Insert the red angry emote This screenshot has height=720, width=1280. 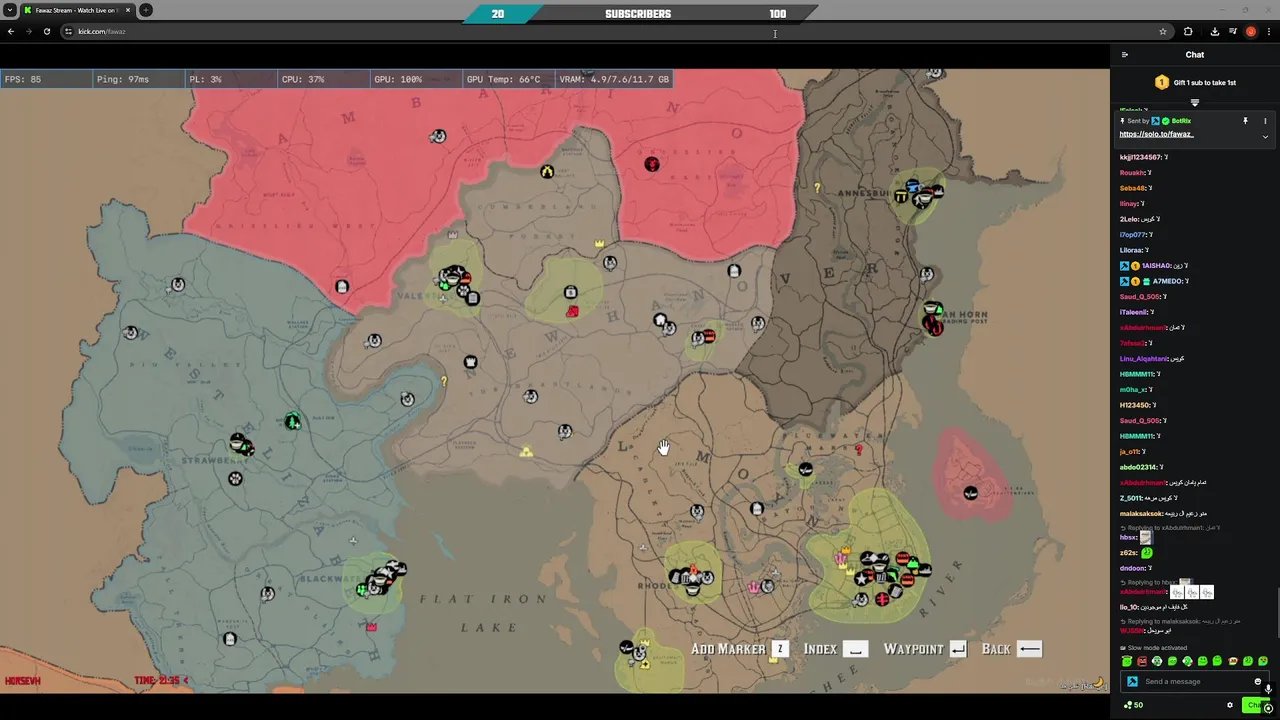[x=1142, y=661]
